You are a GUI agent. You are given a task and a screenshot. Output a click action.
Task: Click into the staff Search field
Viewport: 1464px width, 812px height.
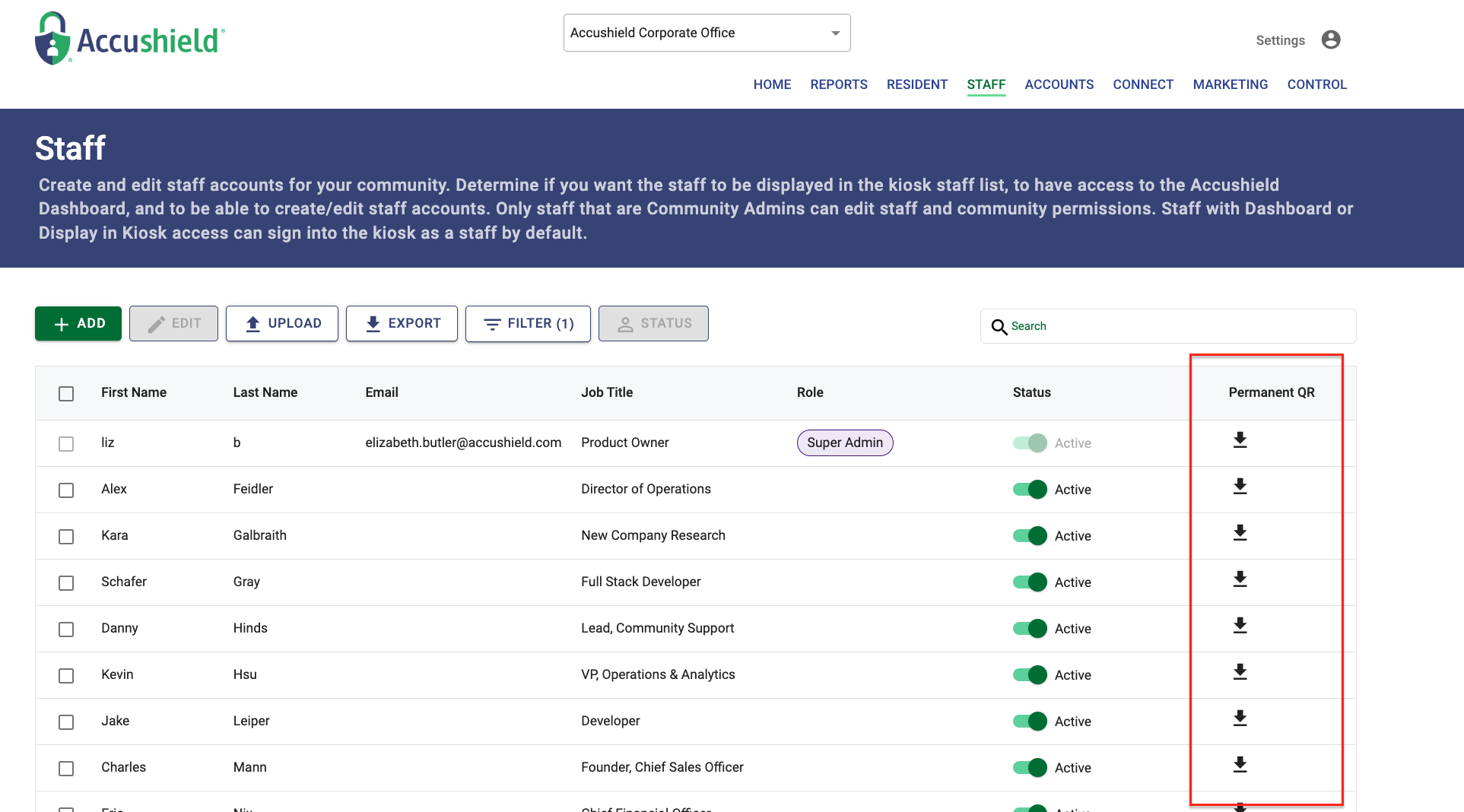coord(1177,326)
